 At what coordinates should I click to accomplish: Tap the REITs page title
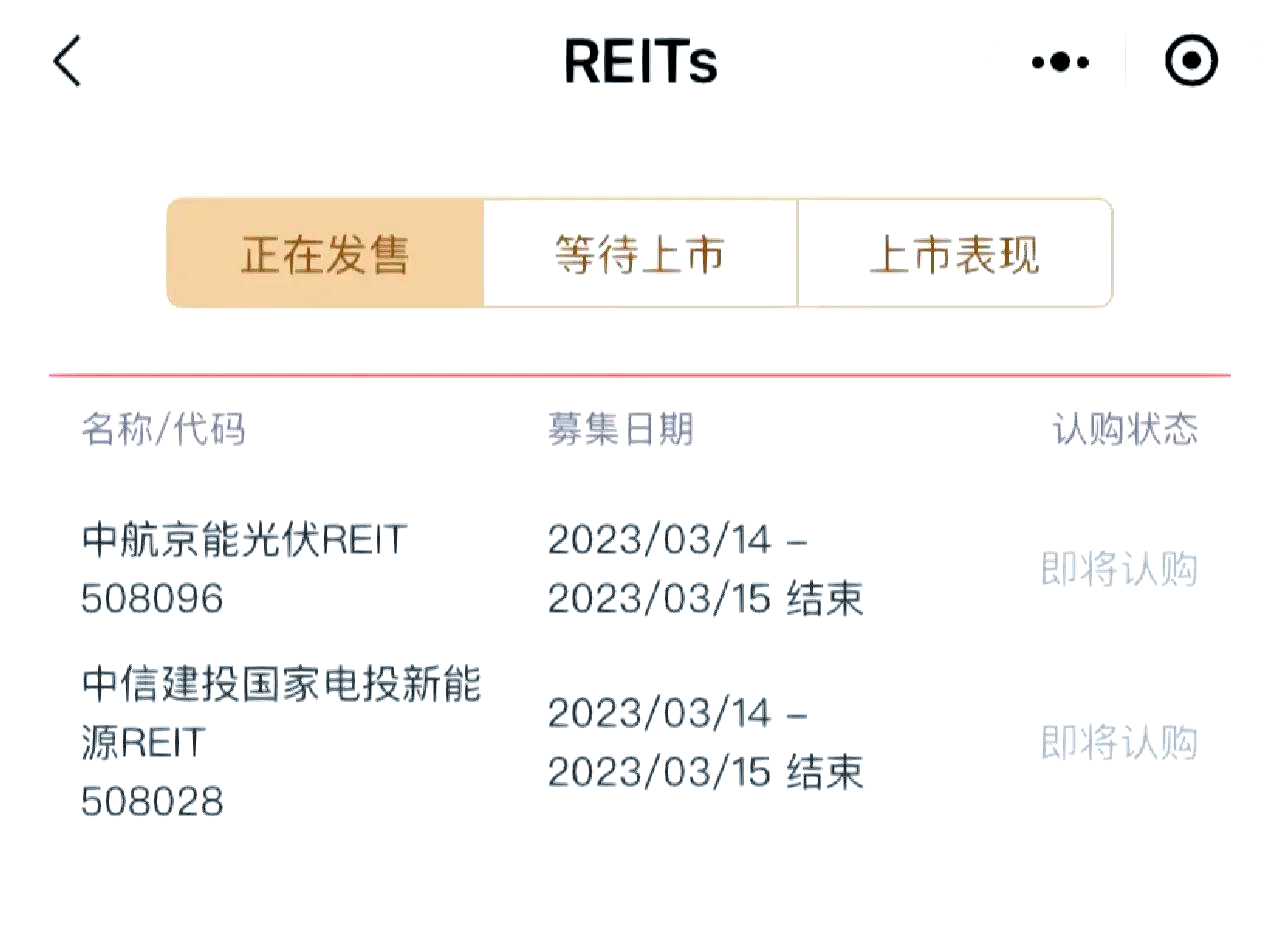click(640, 62)
